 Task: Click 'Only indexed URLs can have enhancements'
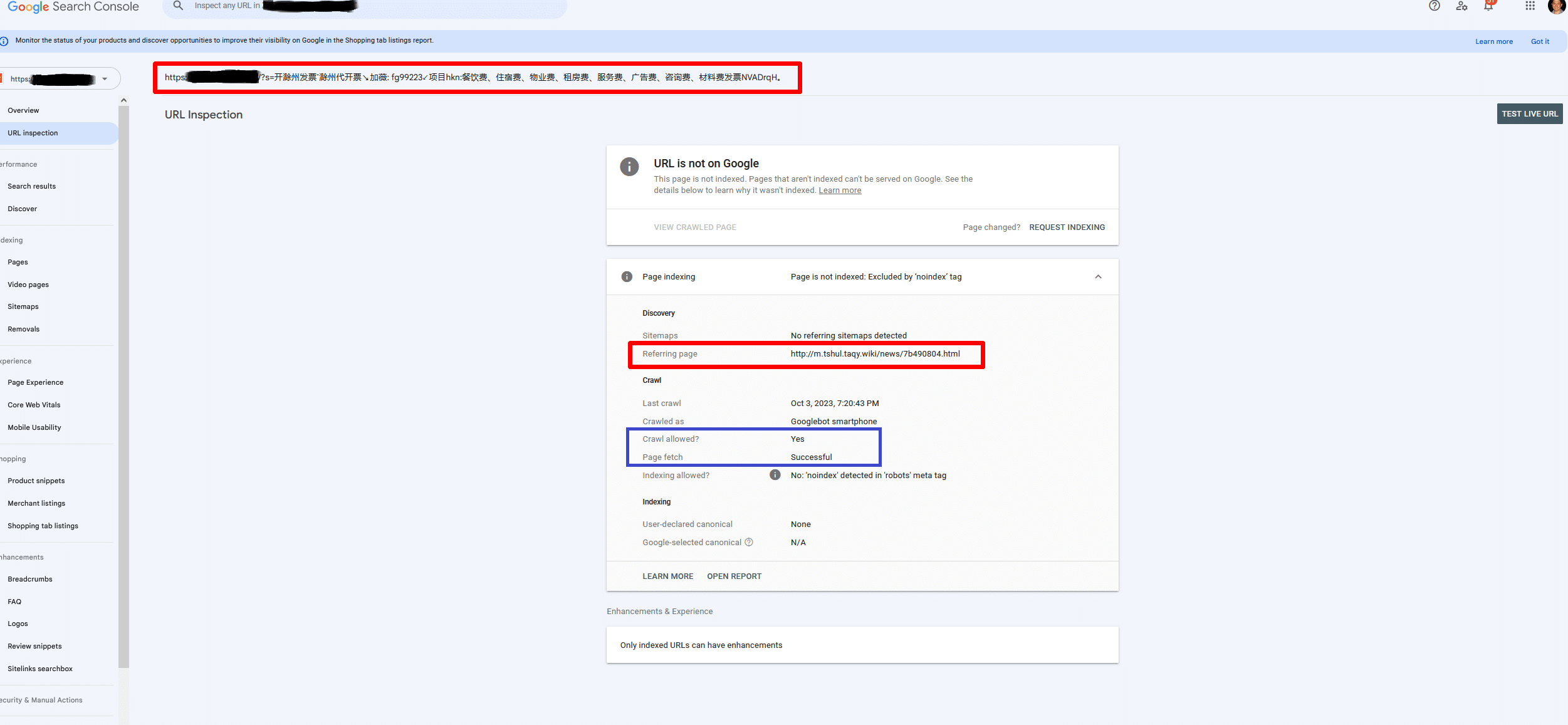[701, 645]
